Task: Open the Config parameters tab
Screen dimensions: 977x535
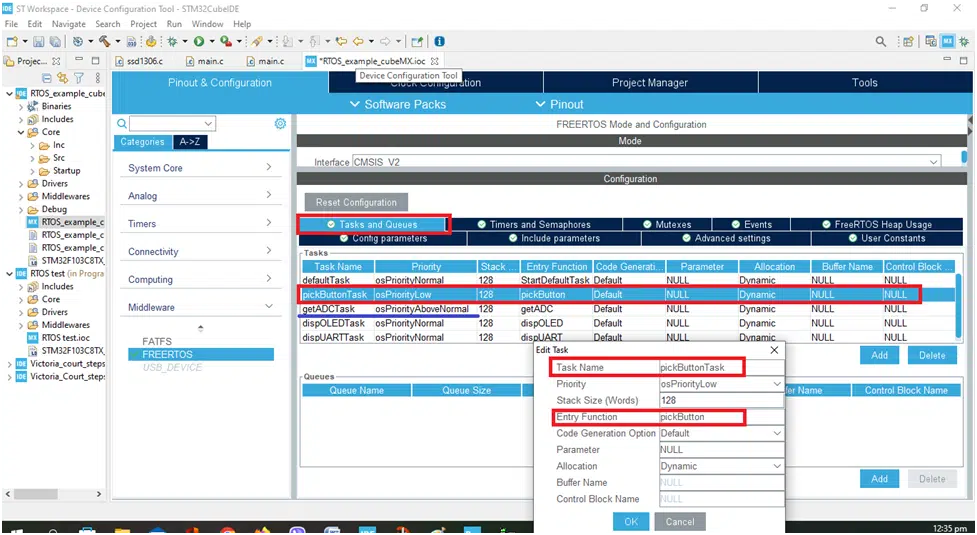Action: [383, 238]
